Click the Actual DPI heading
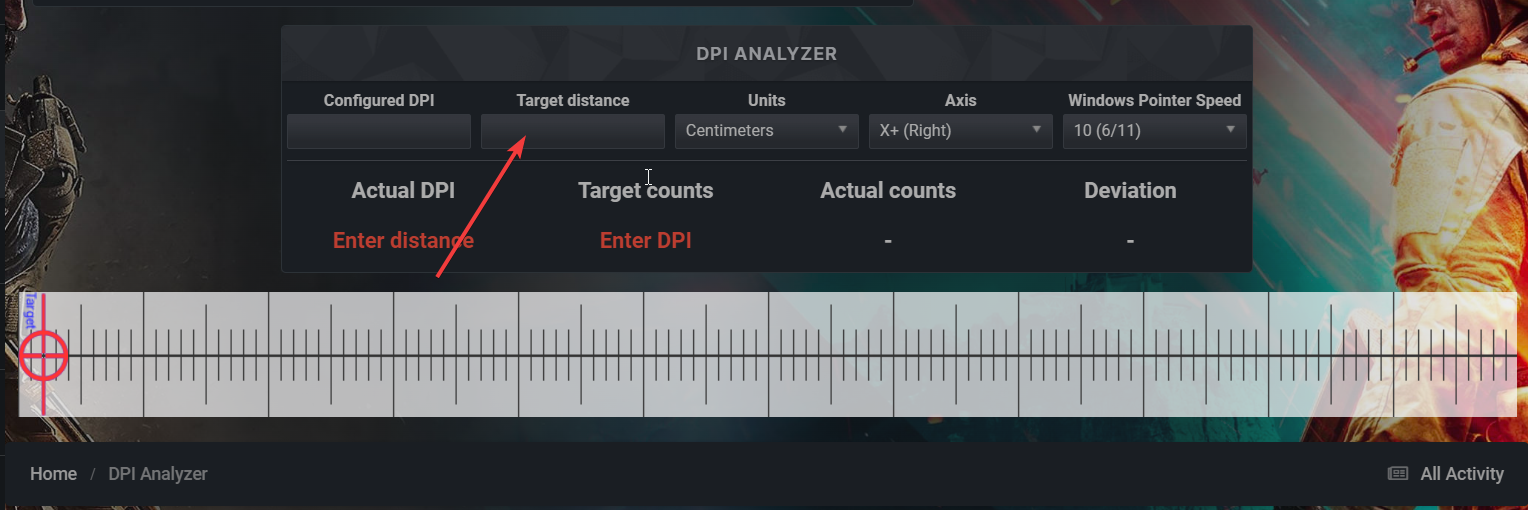1528x510 pixels. click(403, 190)
